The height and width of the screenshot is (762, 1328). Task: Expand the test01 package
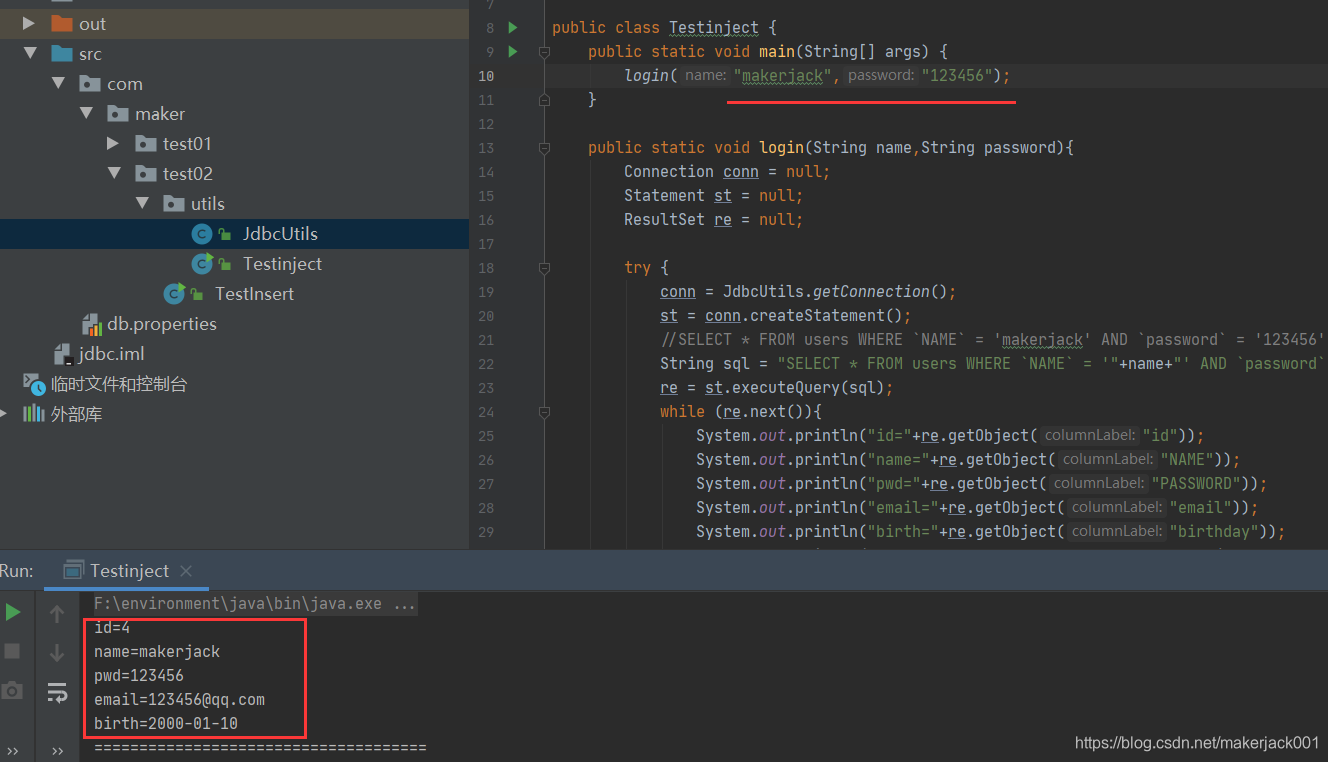[x=113, y=143]
